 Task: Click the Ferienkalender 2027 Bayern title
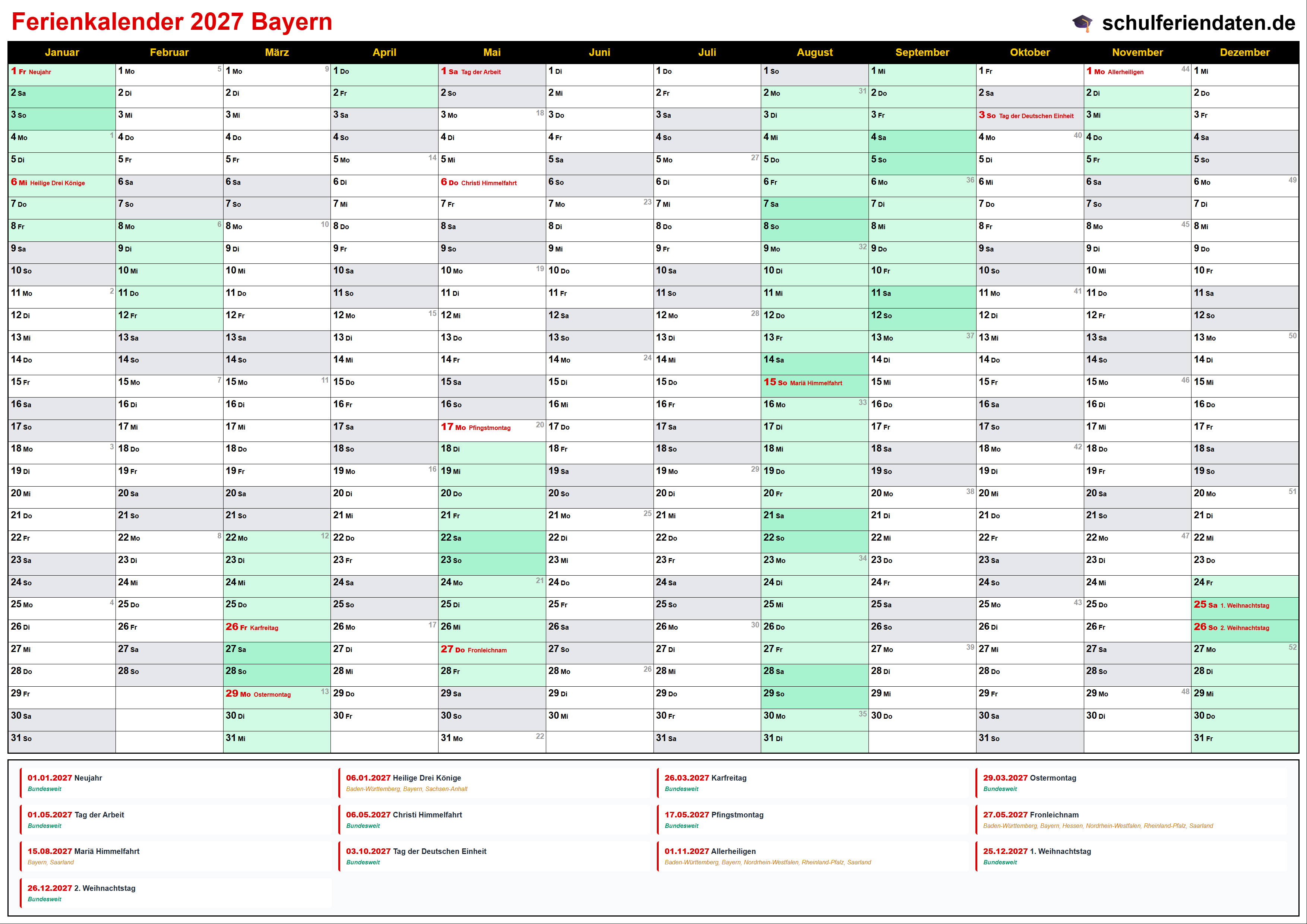point(172,22)
